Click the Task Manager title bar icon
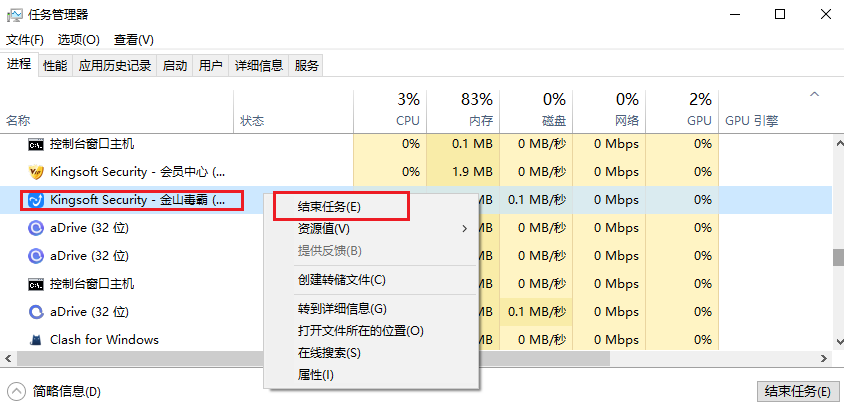Screen dimensions: 844x414 click(15, 15)
